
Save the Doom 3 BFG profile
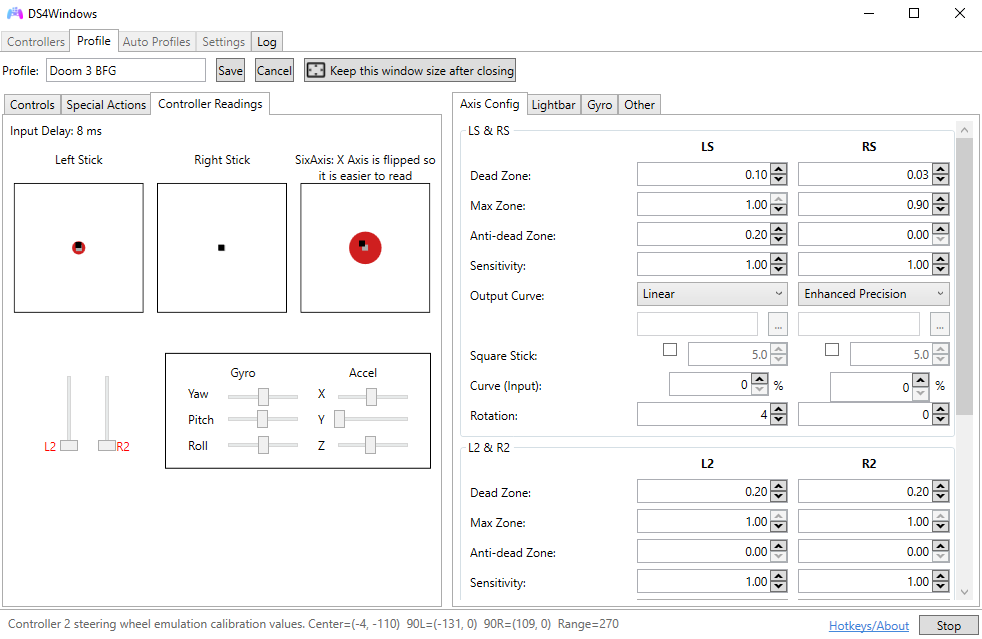[230, 70]
